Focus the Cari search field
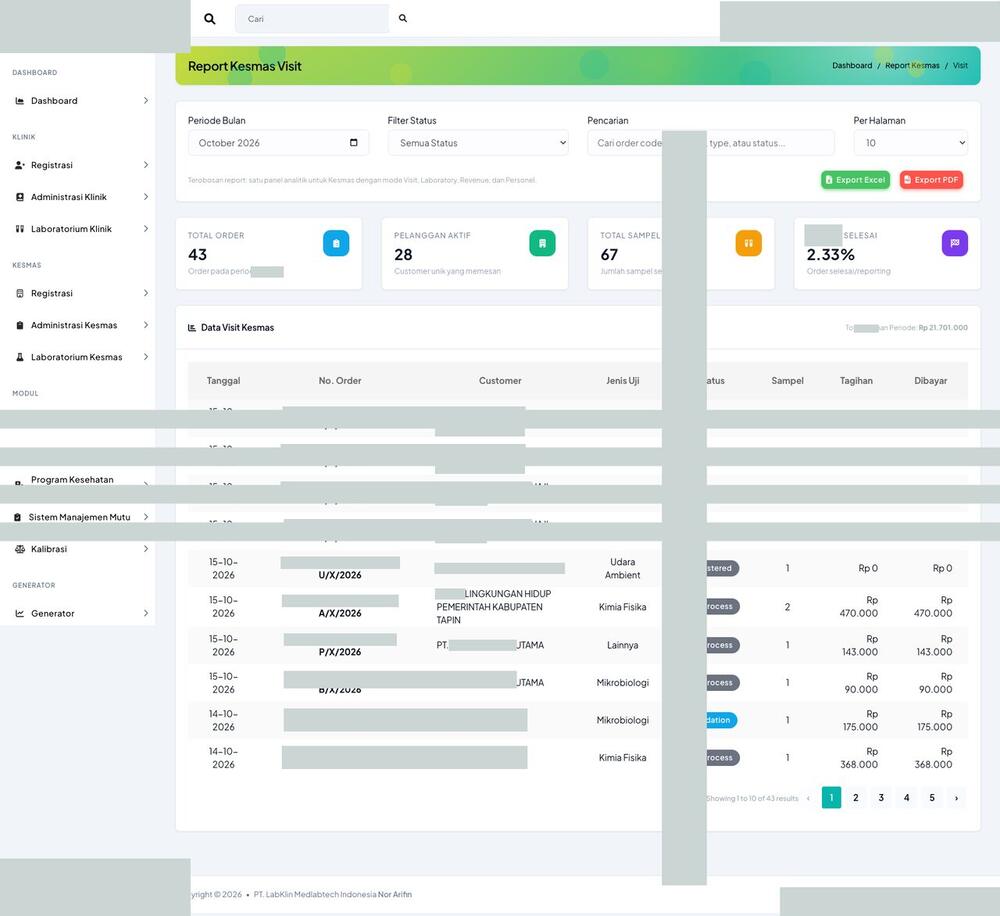Image resolution: width=1000 pixels, height=916 pixels. 312,18
